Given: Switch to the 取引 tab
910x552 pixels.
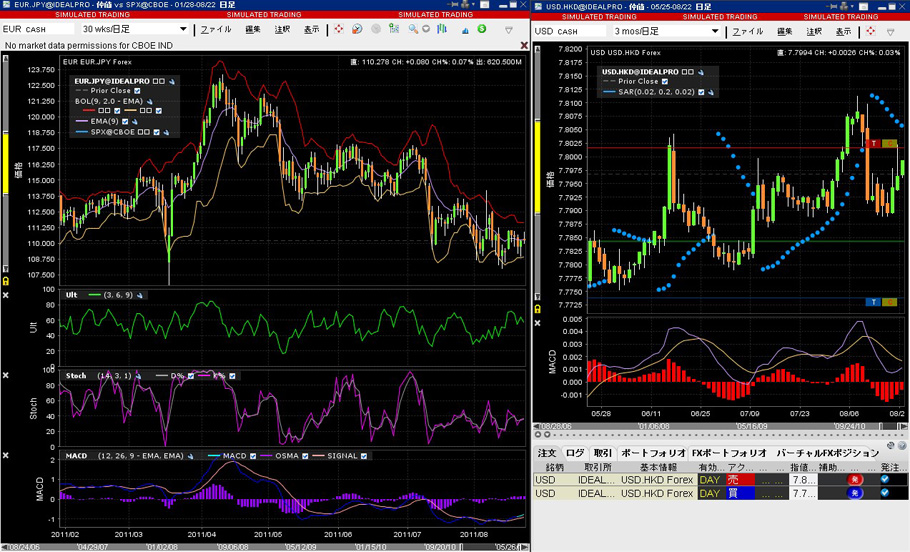Looking at the screenshot, I should (x=602, y=453).
